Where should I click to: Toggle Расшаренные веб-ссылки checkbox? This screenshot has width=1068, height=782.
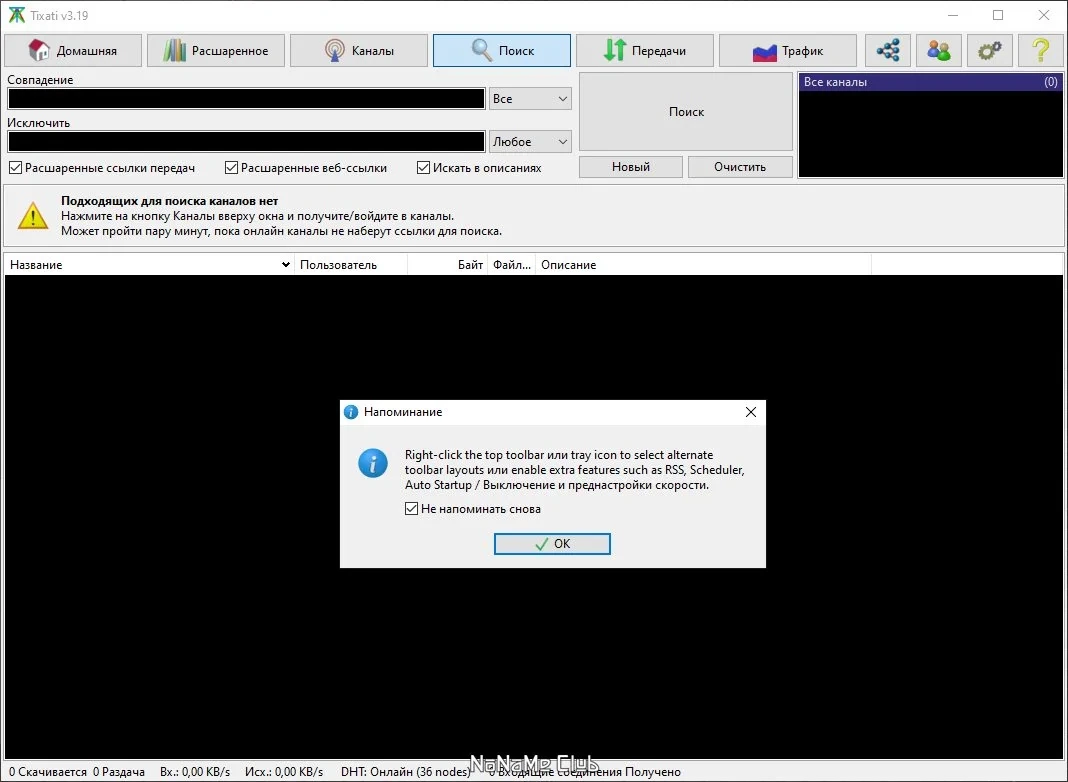click(232, 168)
